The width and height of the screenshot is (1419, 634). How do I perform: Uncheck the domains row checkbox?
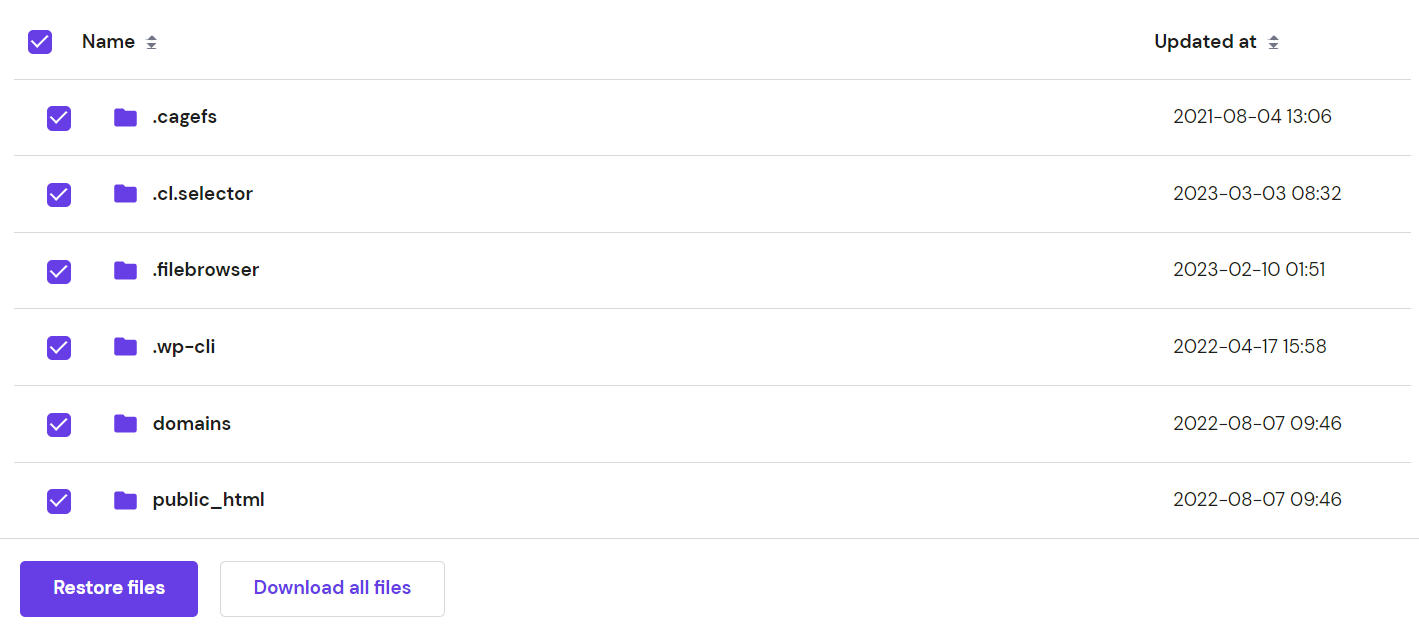pos(58,424)
